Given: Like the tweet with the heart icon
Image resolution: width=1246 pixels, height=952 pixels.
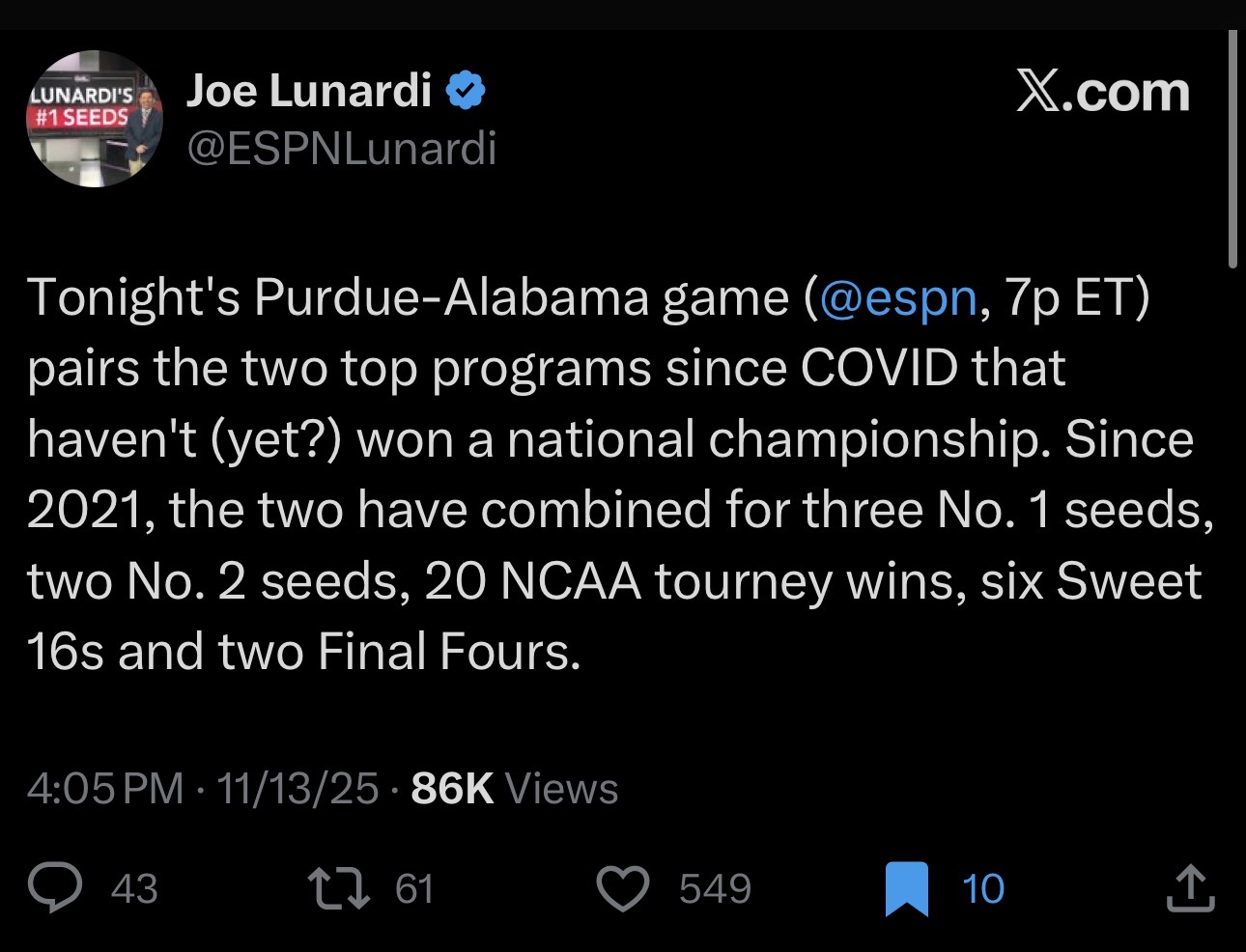Looking at the screenshot, I should coord(623,888).
